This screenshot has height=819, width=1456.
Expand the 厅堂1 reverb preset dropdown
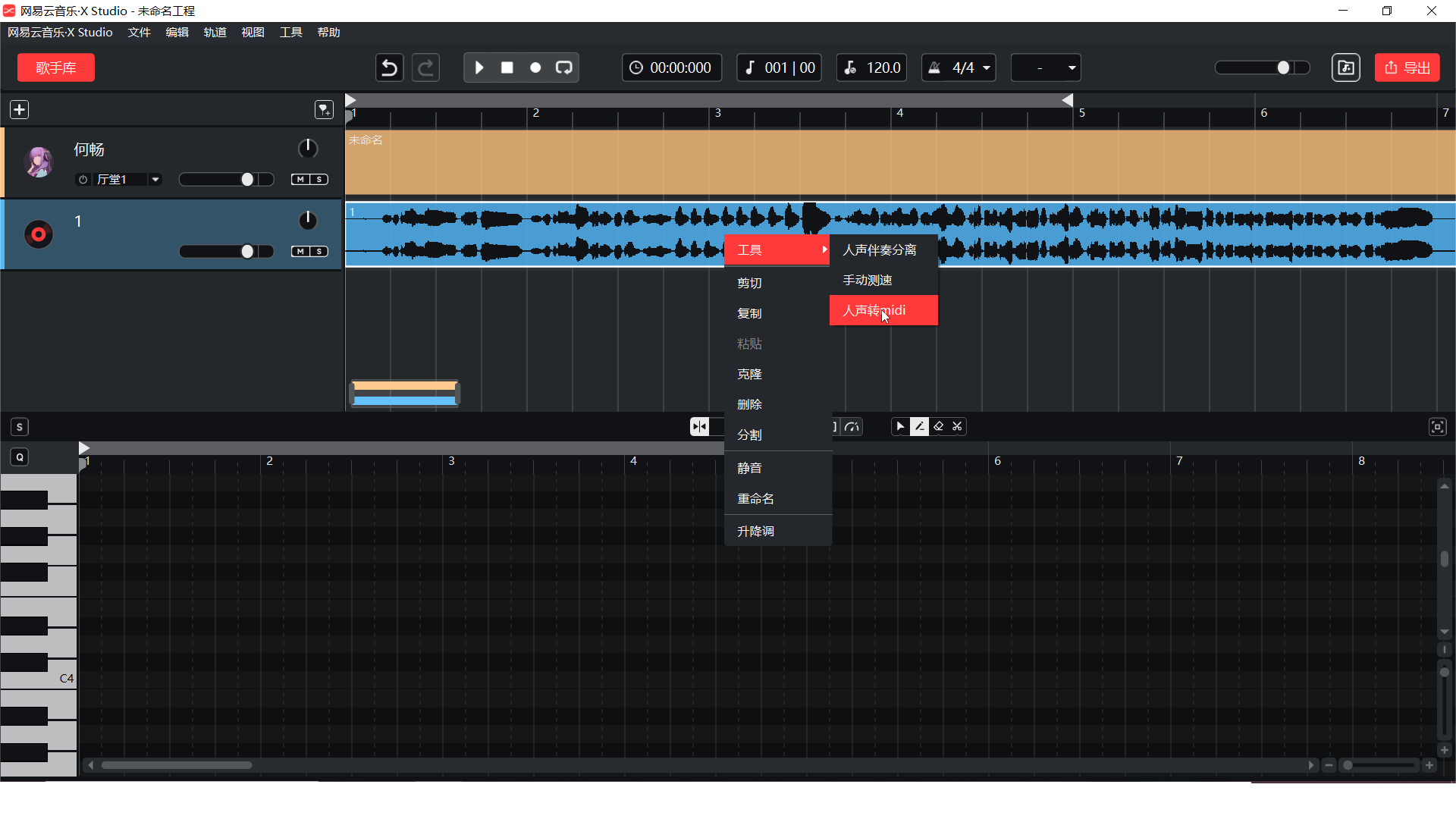pyautogui.click(x=155, y=180)
